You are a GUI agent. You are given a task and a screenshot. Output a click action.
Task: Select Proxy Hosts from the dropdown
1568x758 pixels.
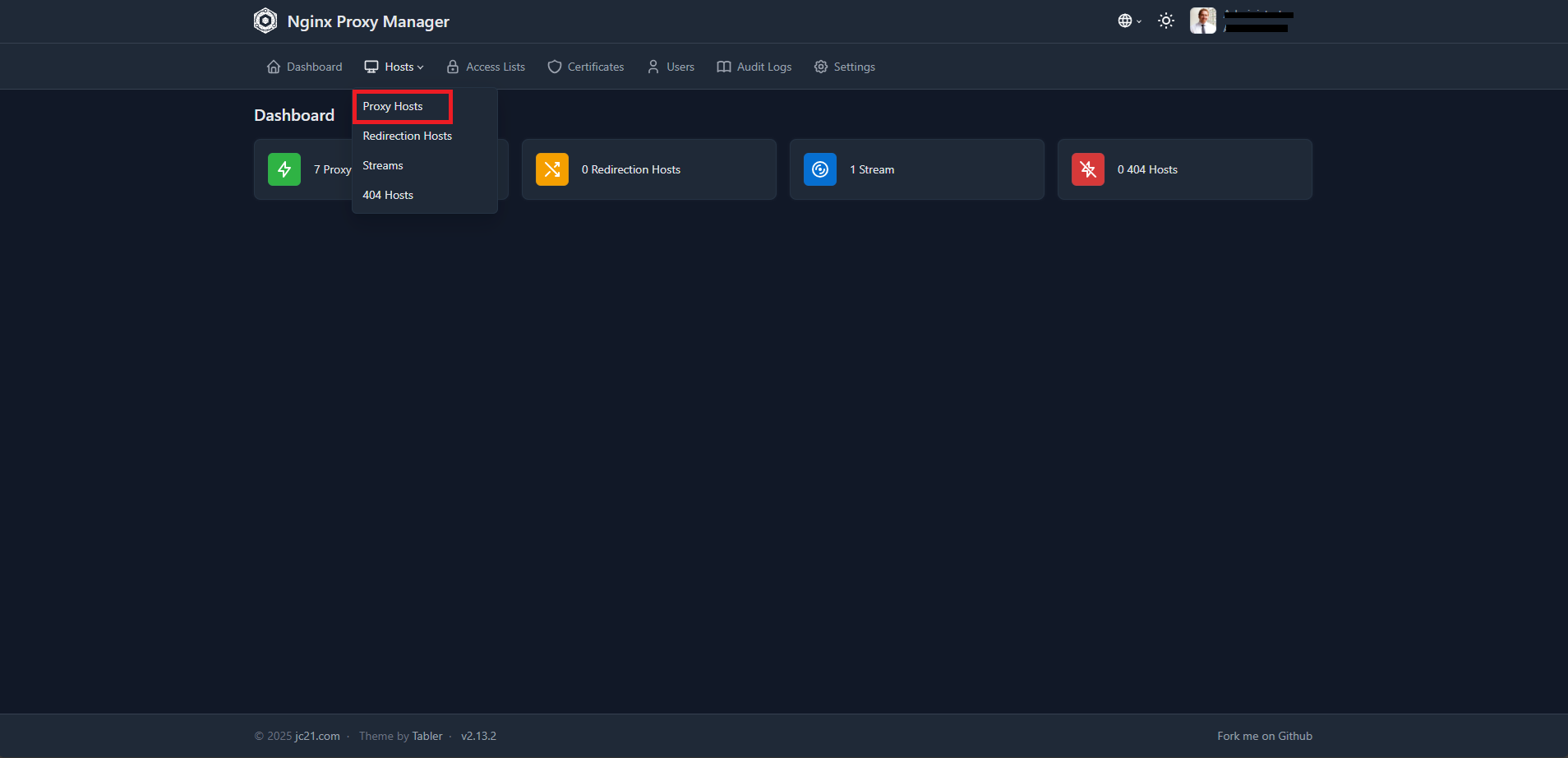click(393, 106)
